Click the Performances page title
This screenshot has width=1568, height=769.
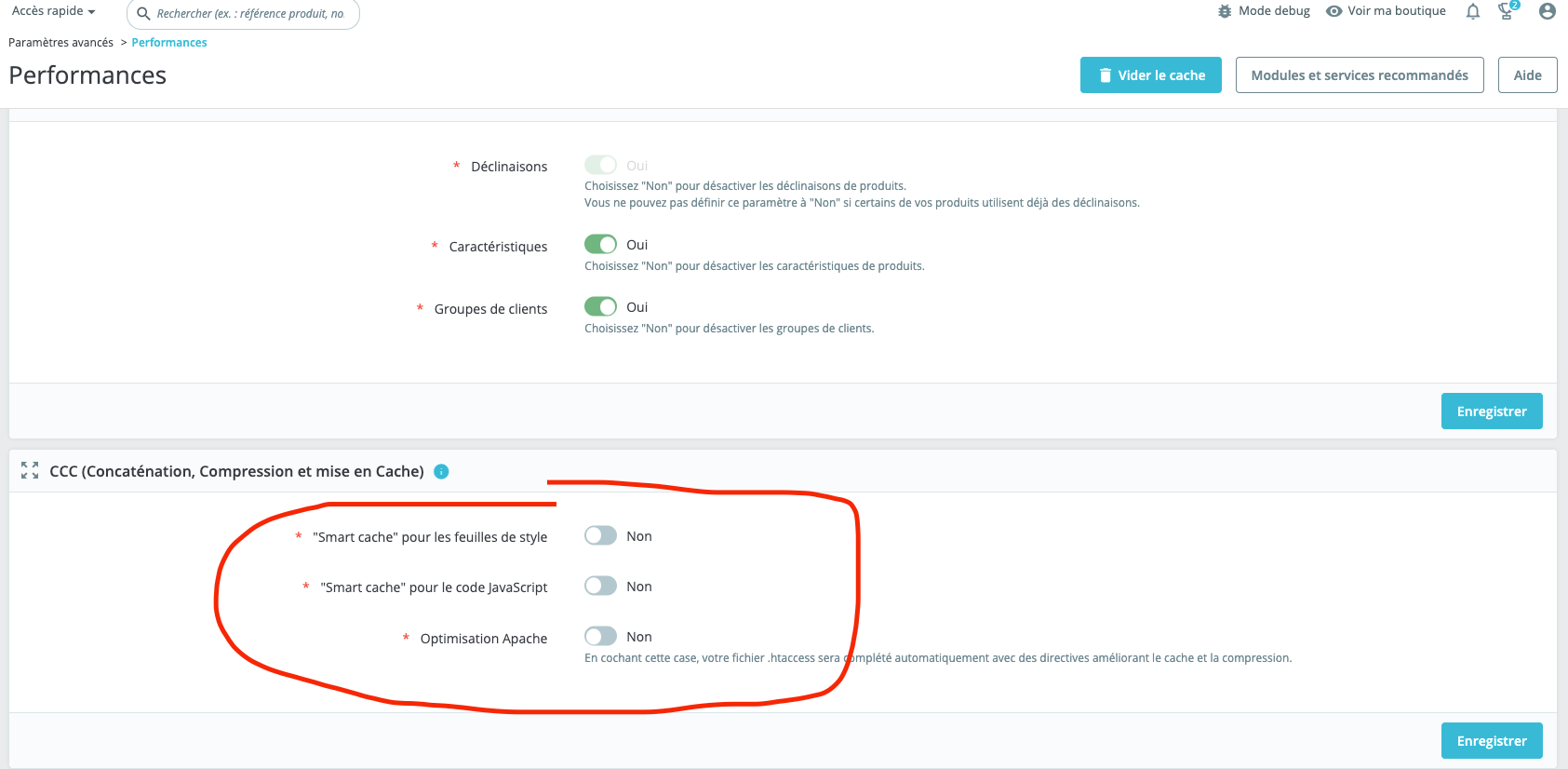tap(87, 75)
